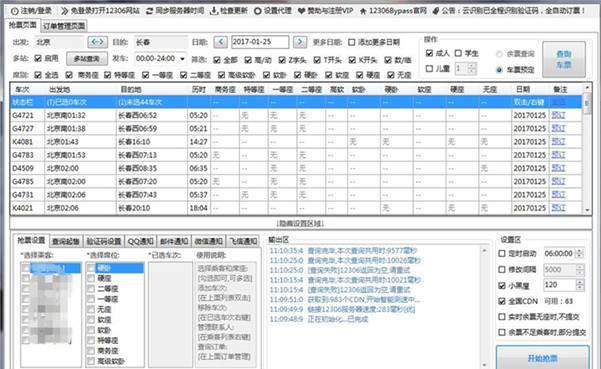Toggle the K开头 filter checkbox

(352, 60)
